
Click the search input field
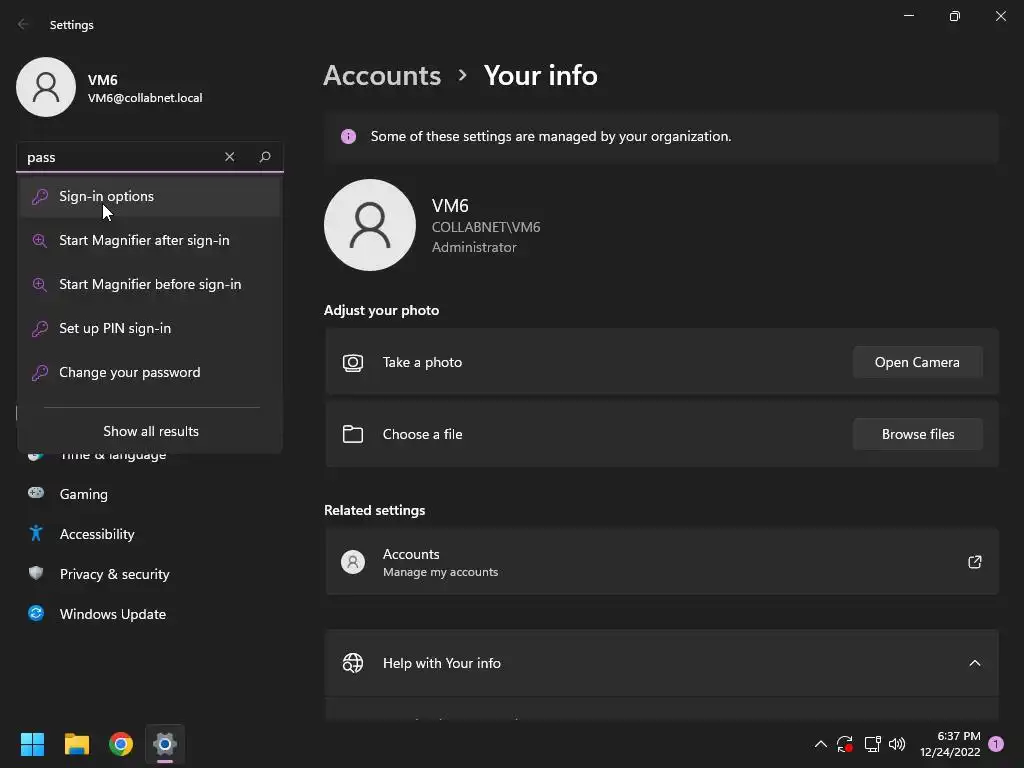click(x=120, y=157)
